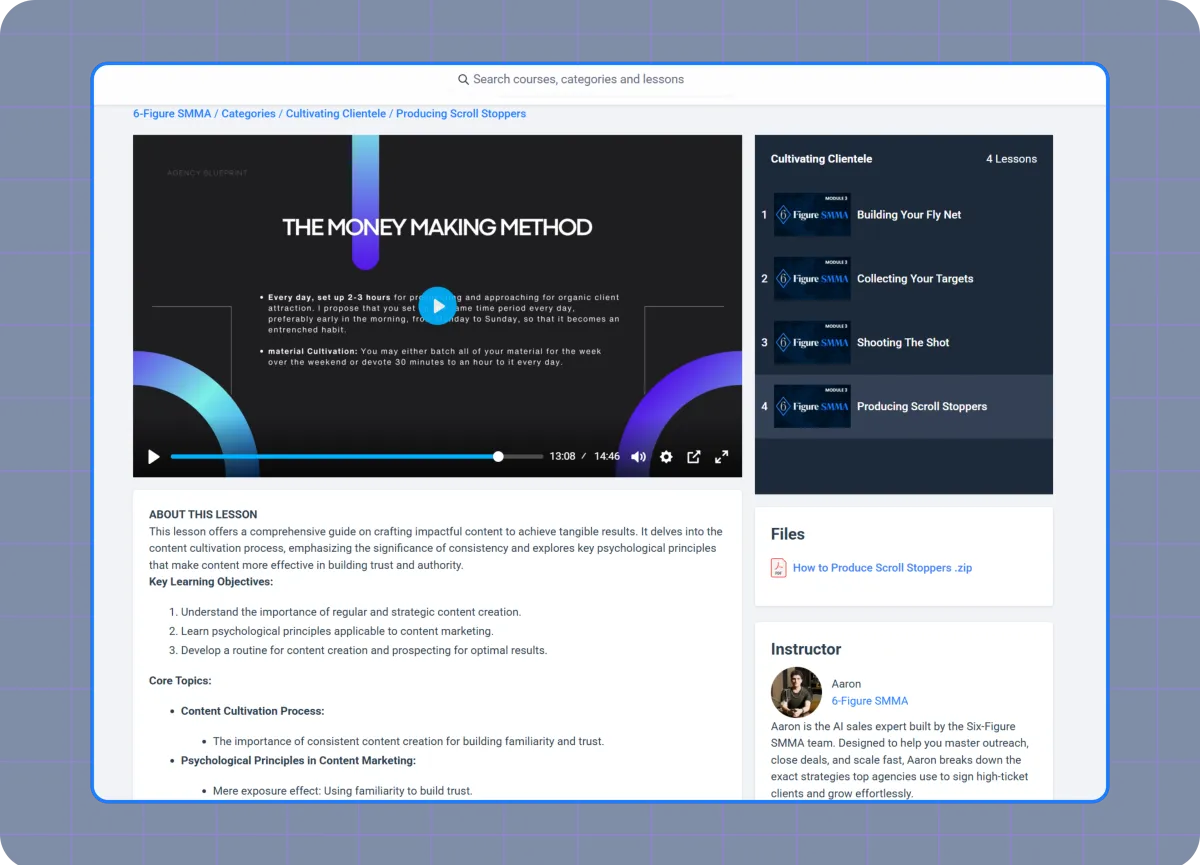The height and width of the screenshot is (865, 1200).
Task: Click the Cultivating Clientele playlist header
Action: (x=821, y=159)
